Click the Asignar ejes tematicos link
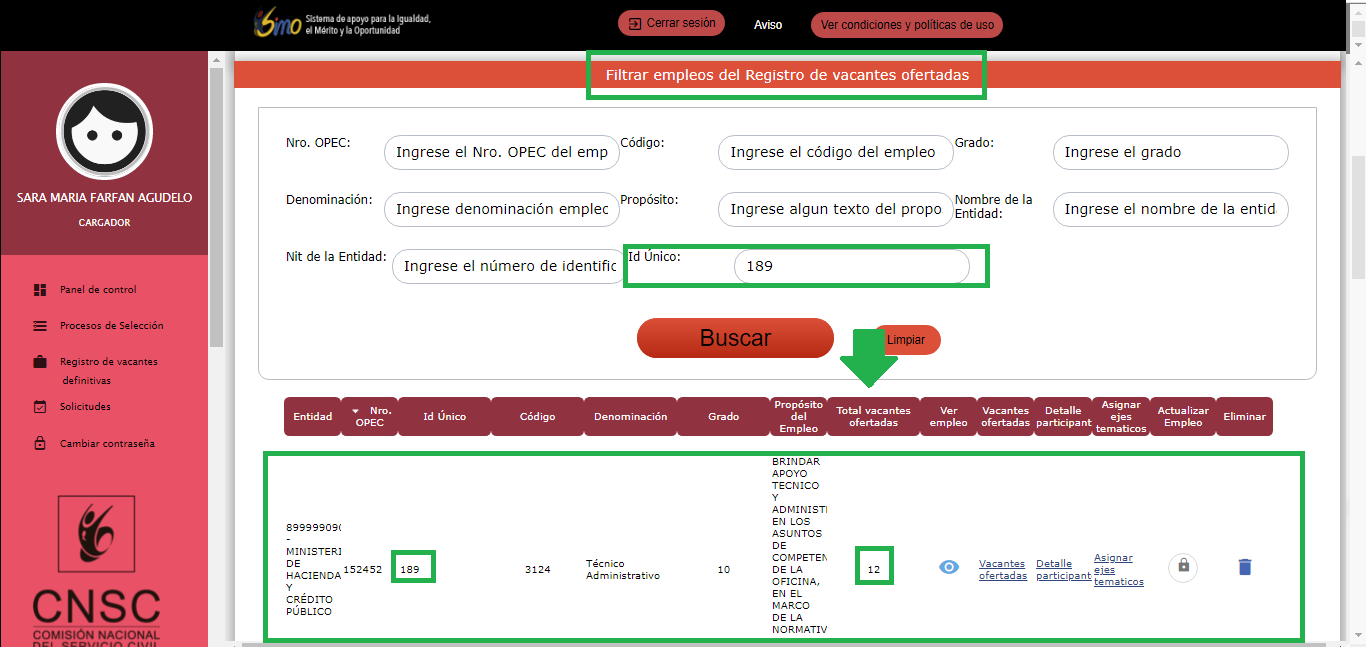1366x647 pixels. [1118, 570]
